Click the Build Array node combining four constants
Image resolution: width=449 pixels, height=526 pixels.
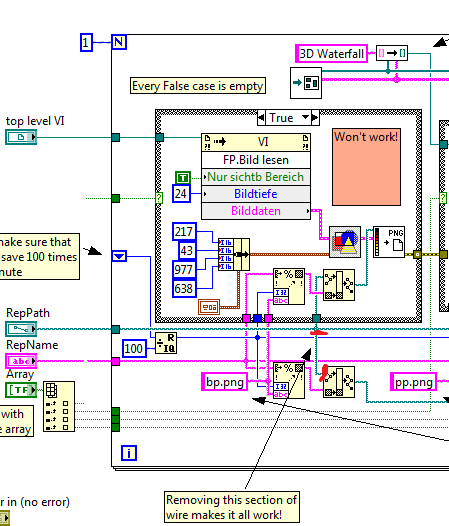click(234, 254)
